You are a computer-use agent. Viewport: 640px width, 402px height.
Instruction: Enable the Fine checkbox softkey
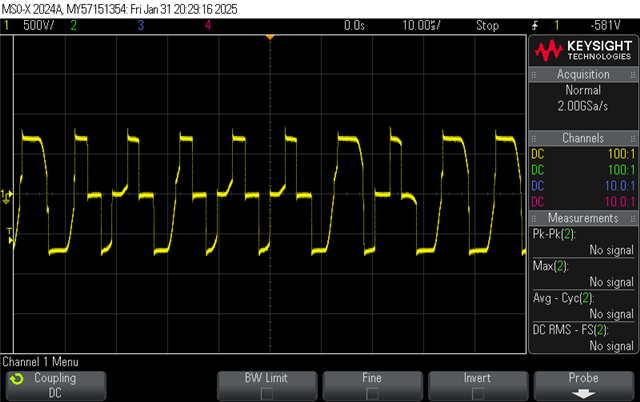point(372,394)
